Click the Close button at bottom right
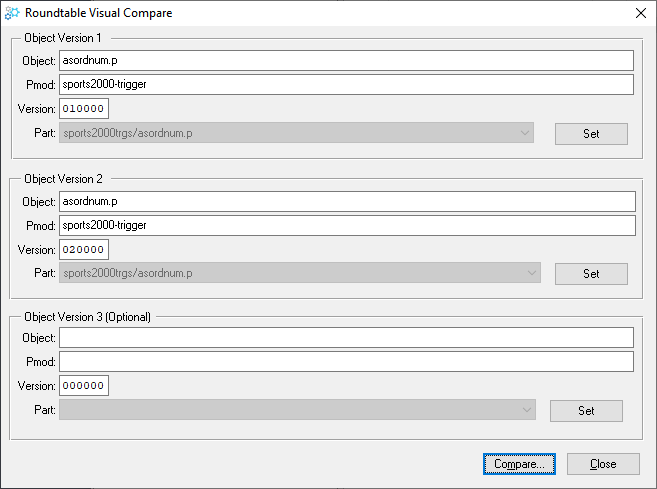Screen dimensions: 657x489 pos(603,464)
